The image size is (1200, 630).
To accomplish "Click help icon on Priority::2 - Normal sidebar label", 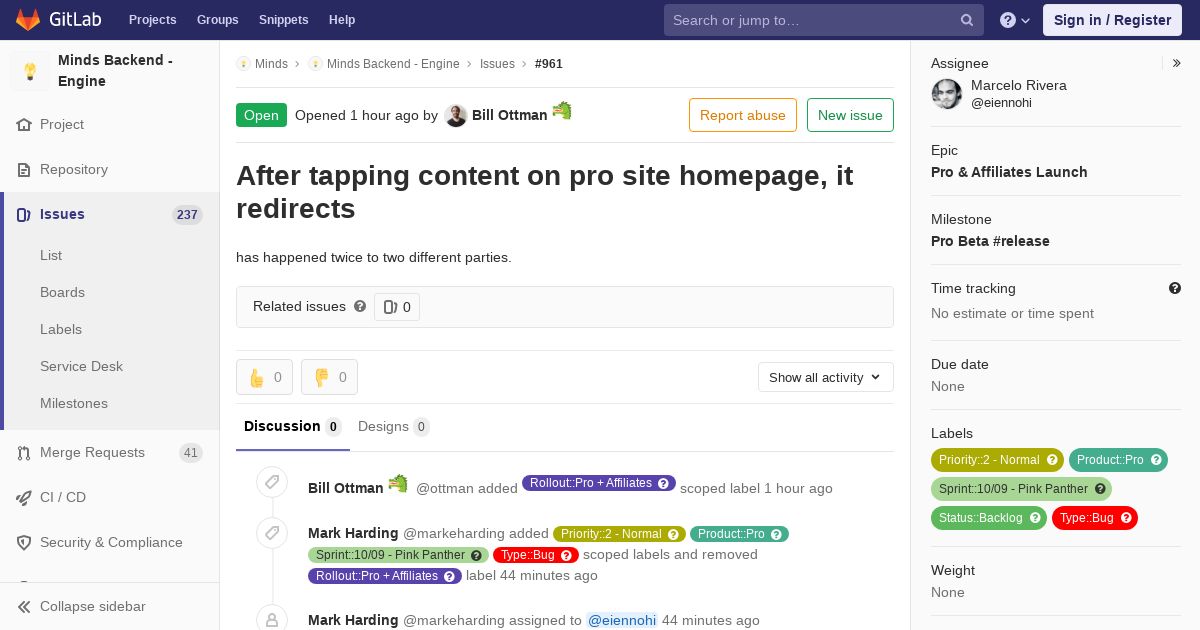I will pyautogui.click(x=1052, y=460).
